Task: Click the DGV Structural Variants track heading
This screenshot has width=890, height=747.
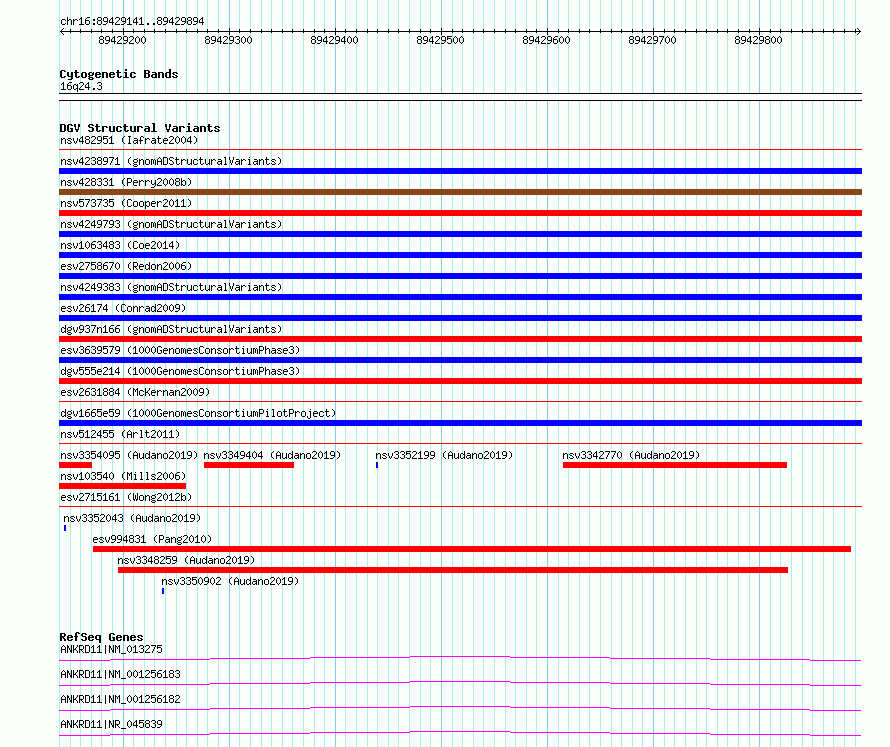Action: coord(140,128)
